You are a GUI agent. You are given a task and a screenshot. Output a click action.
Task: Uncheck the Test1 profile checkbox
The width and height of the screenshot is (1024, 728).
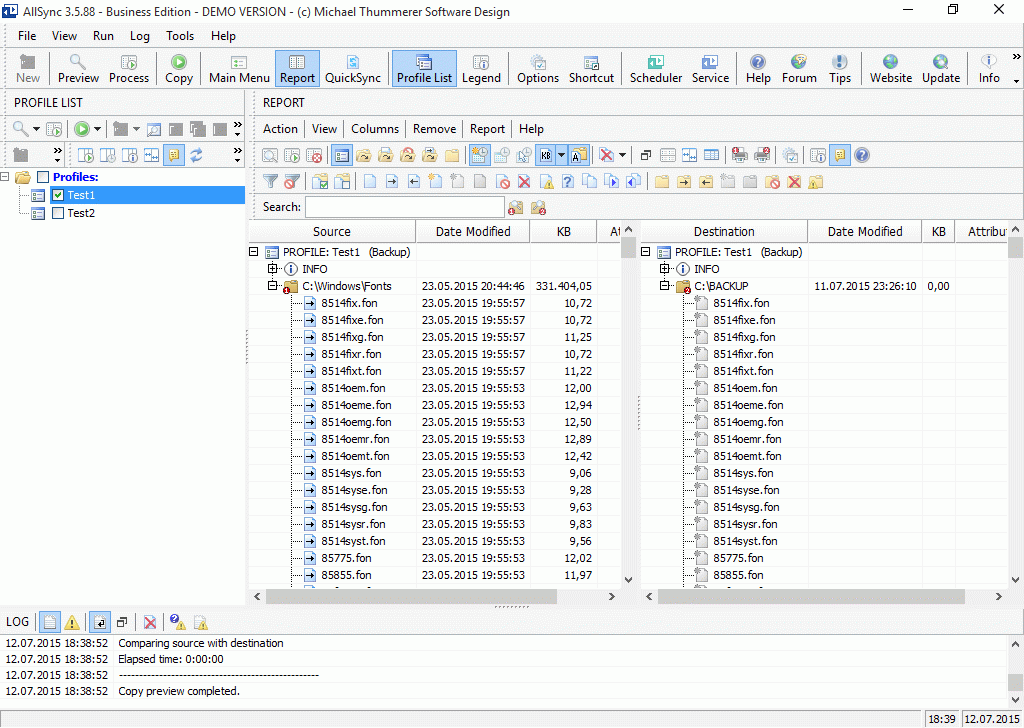(x=58, y=195)
